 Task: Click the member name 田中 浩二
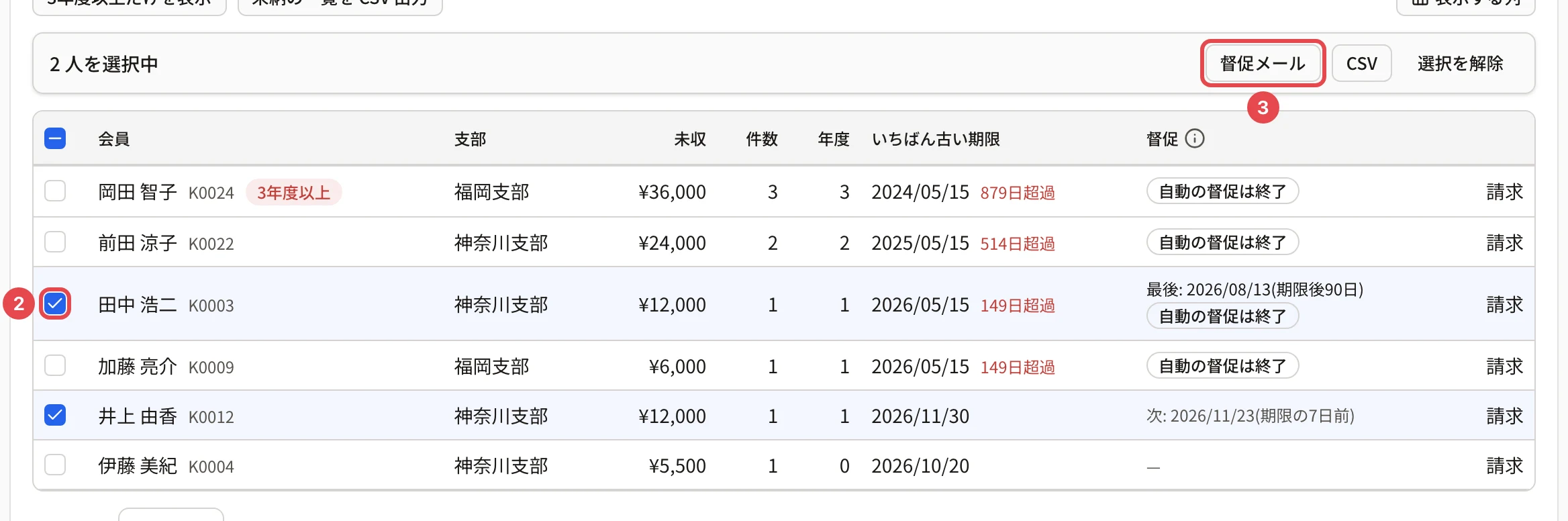pyautogui.click(x=138, y=305)
